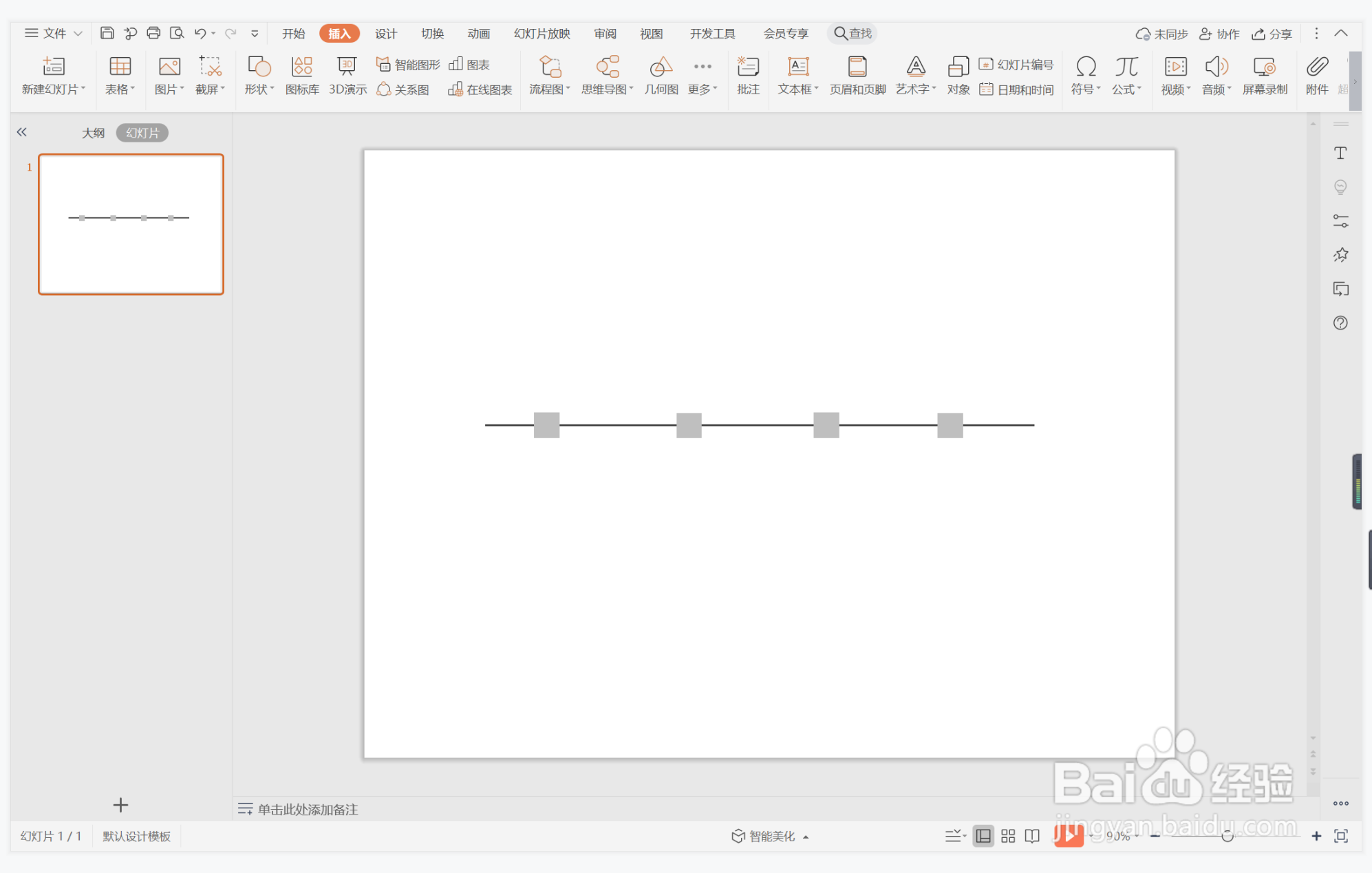Insert slide number (幻灯片编号)
This screenshot has width=1372, height=873.
pyautogui.click(x=1016, y=65)
